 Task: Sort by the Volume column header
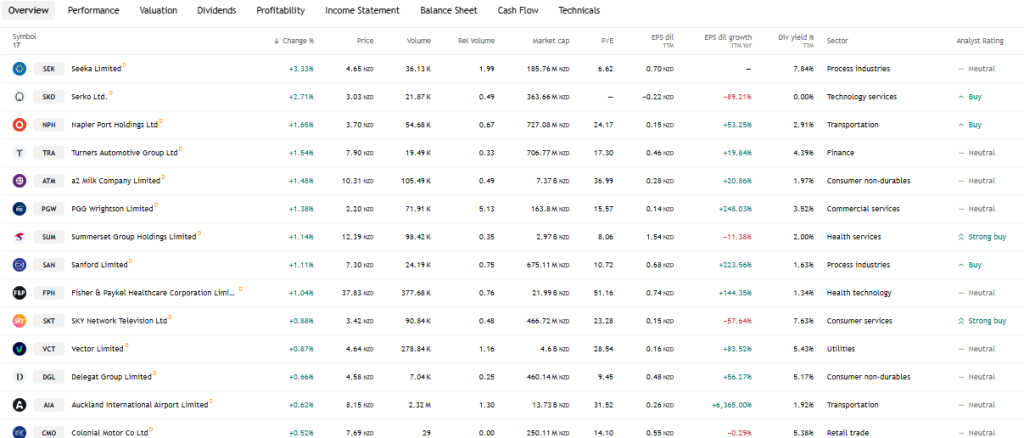coord(419,40)
